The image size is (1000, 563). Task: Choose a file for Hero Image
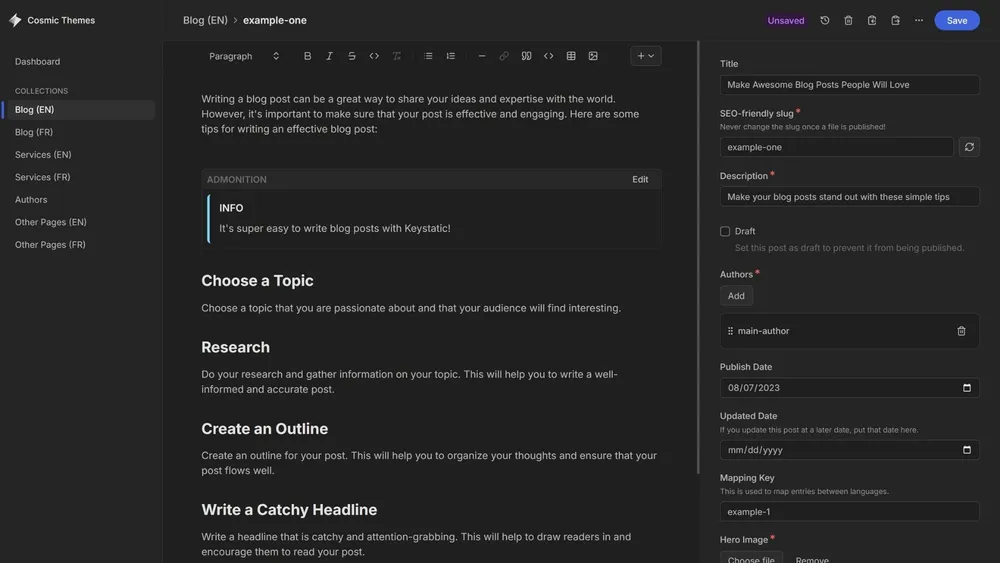point(751,559)
